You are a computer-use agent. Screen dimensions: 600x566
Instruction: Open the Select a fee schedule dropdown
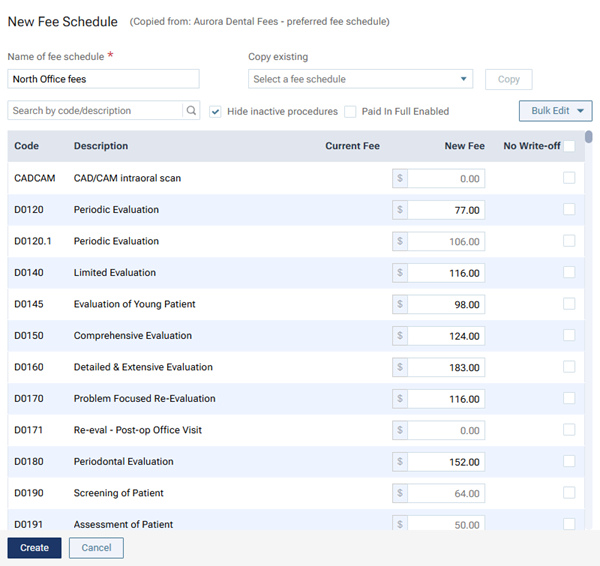(360, 79)
